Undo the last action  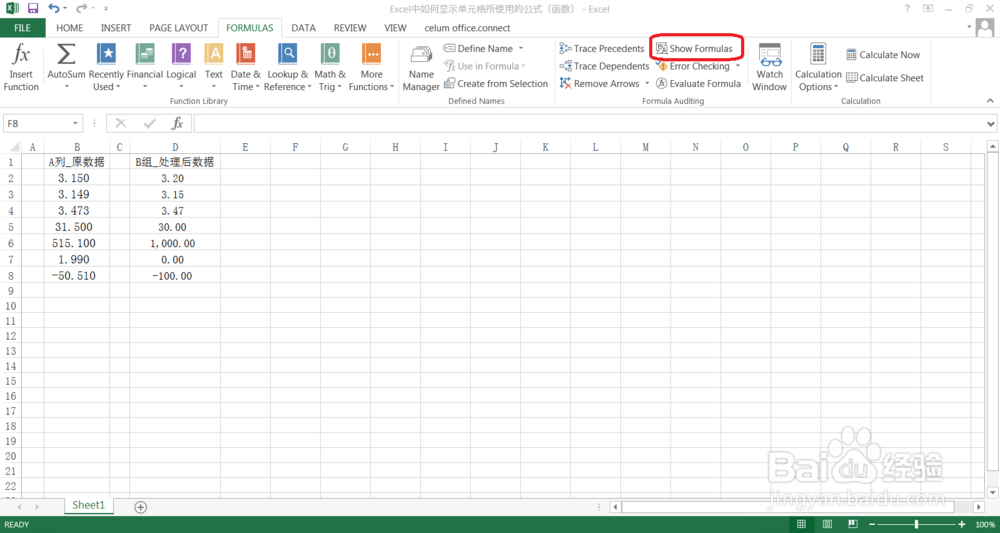[x=54, y=9]
